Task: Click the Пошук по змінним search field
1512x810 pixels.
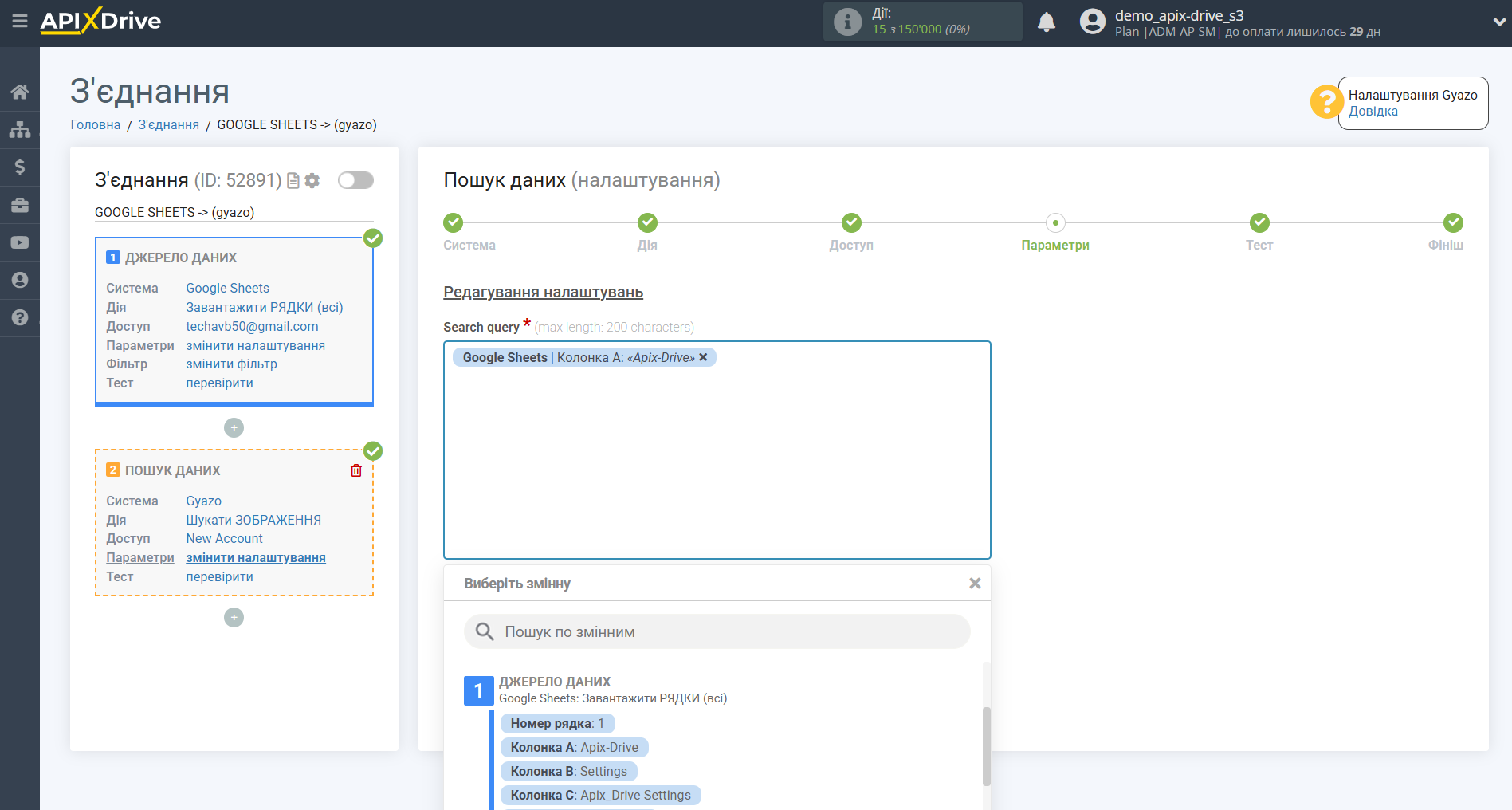Action: coord(717,631)
